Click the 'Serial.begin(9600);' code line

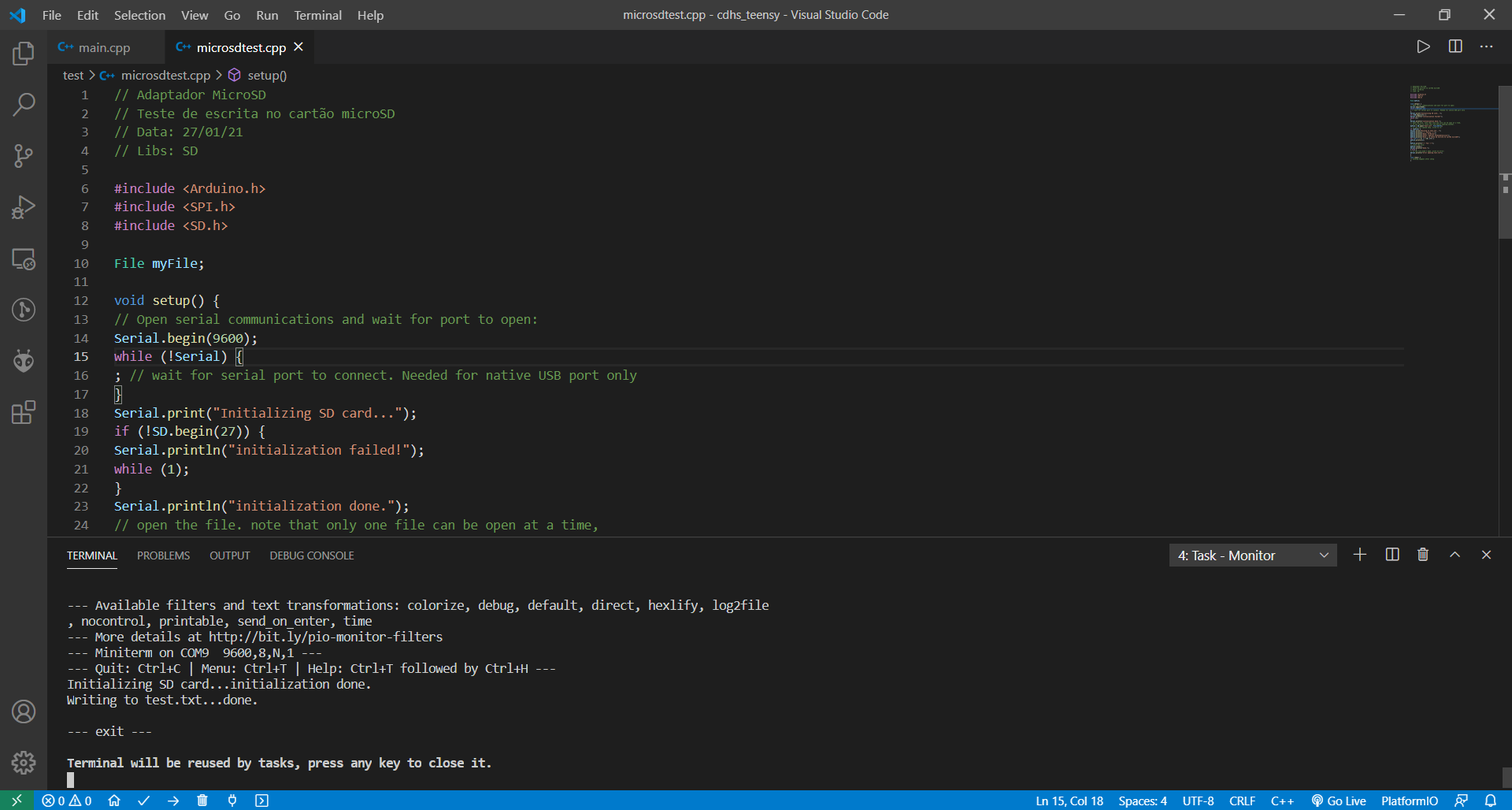click(186, 338)
